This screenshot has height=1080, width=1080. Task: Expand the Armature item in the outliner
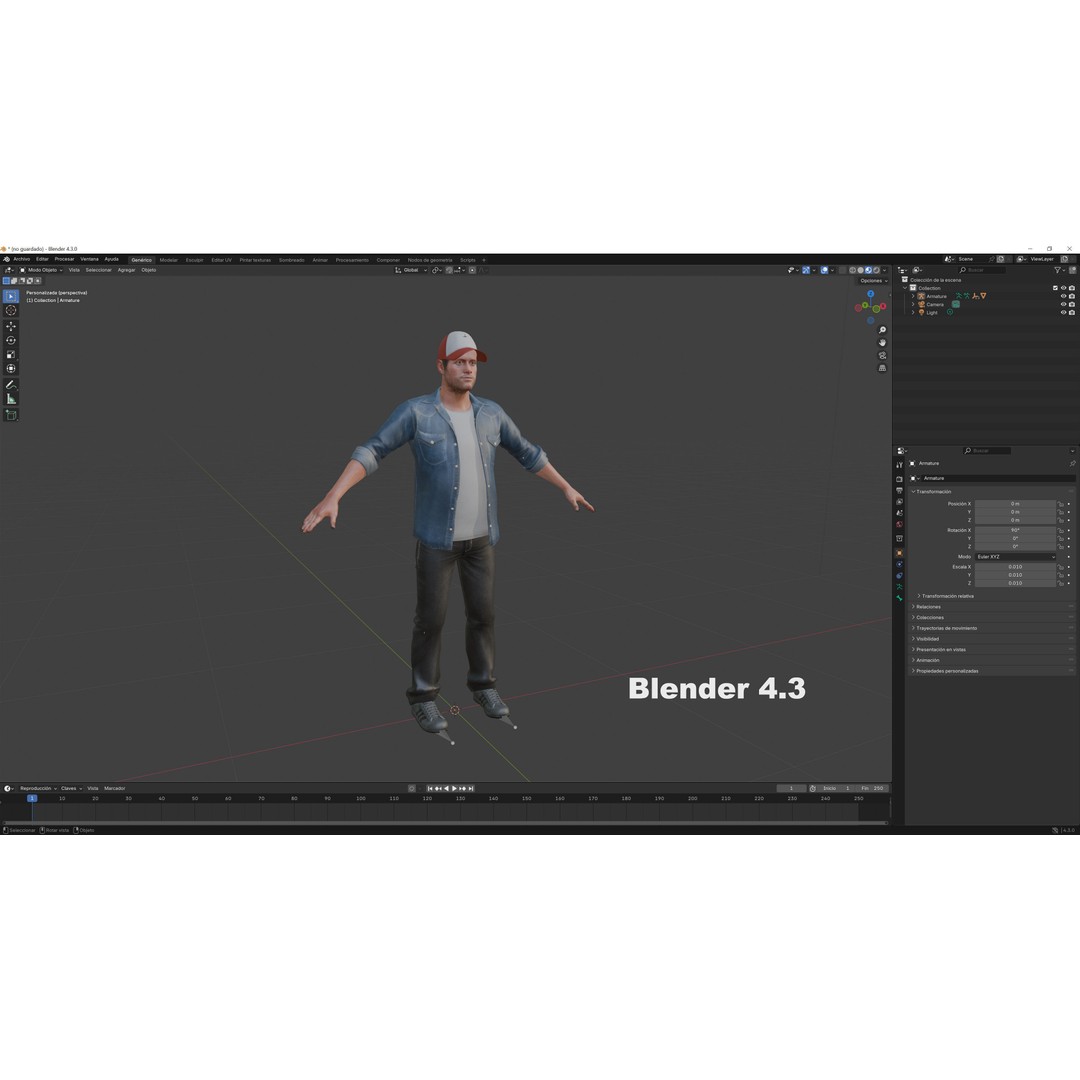[913, 296]
